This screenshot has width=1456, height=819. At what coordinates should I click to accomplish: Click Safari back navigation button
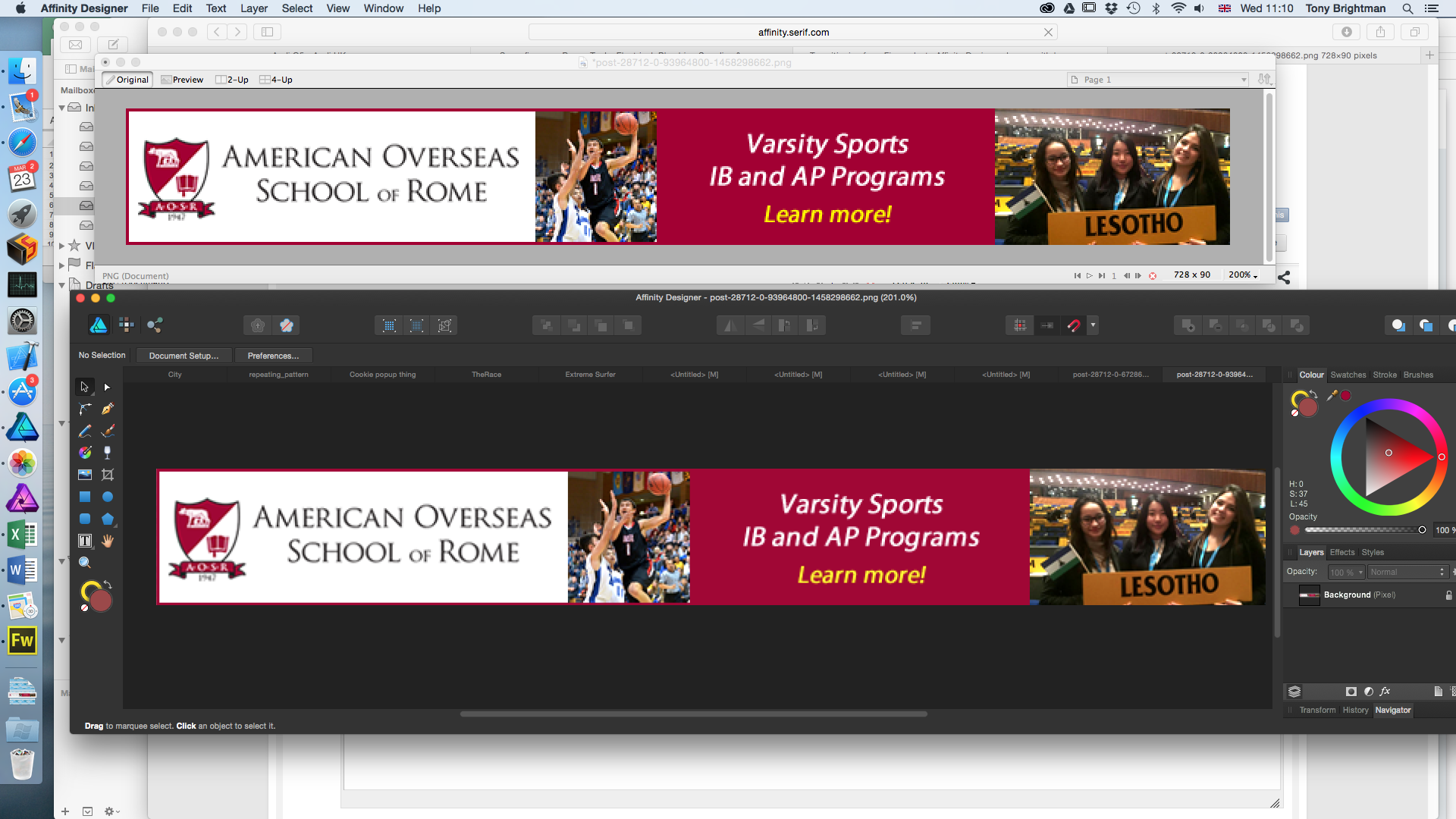click(x=217, y=32)
